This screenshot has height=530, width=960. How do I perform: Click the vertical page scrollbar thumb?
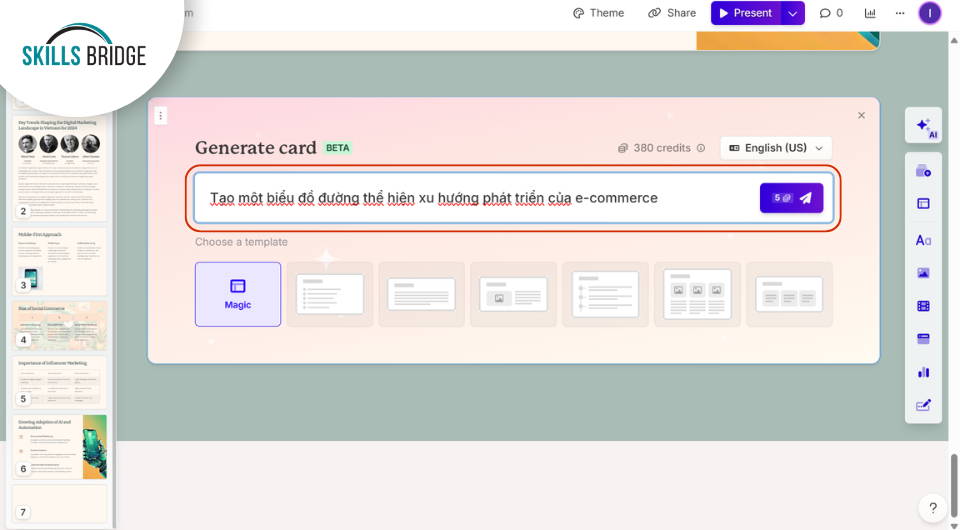point(954,485)
